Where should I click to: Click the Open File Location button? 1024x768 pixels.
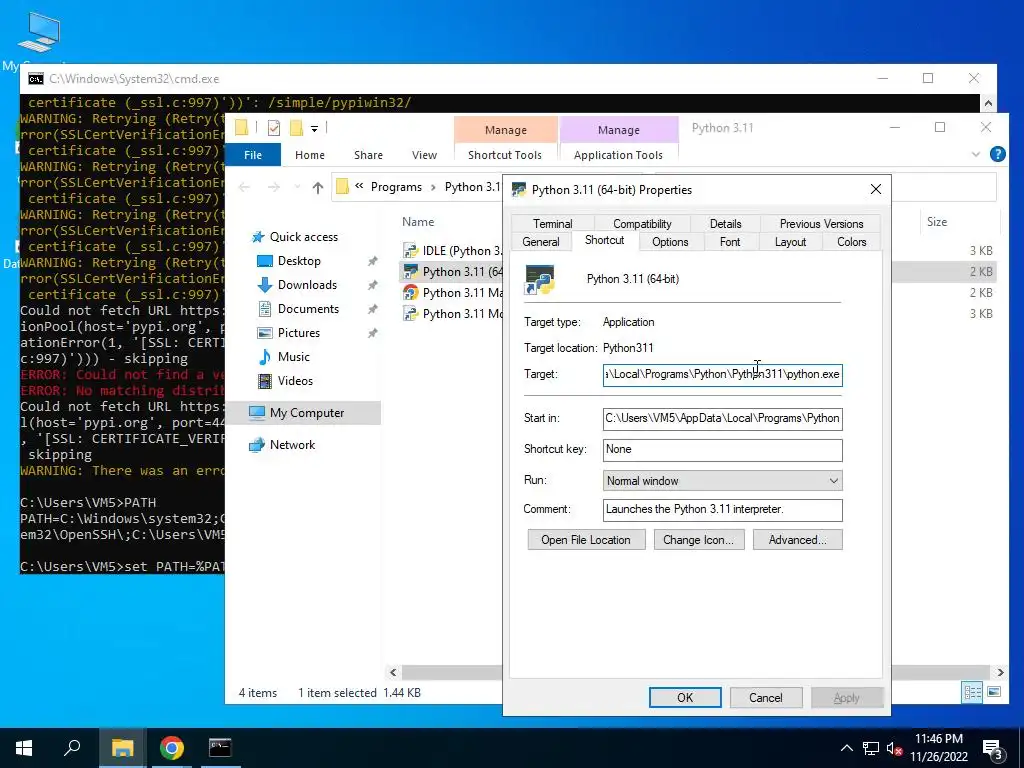click(586, 539)
